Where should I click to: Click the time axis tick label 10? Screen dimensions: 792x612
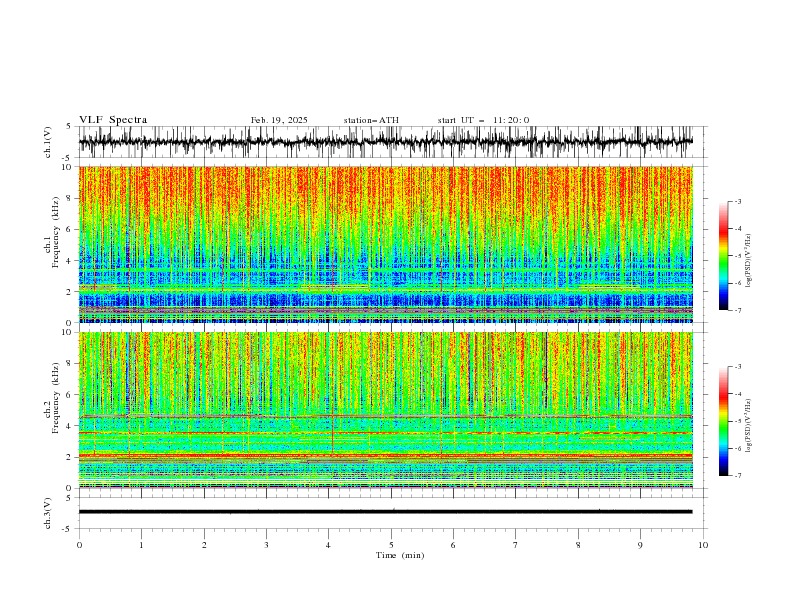703,545
